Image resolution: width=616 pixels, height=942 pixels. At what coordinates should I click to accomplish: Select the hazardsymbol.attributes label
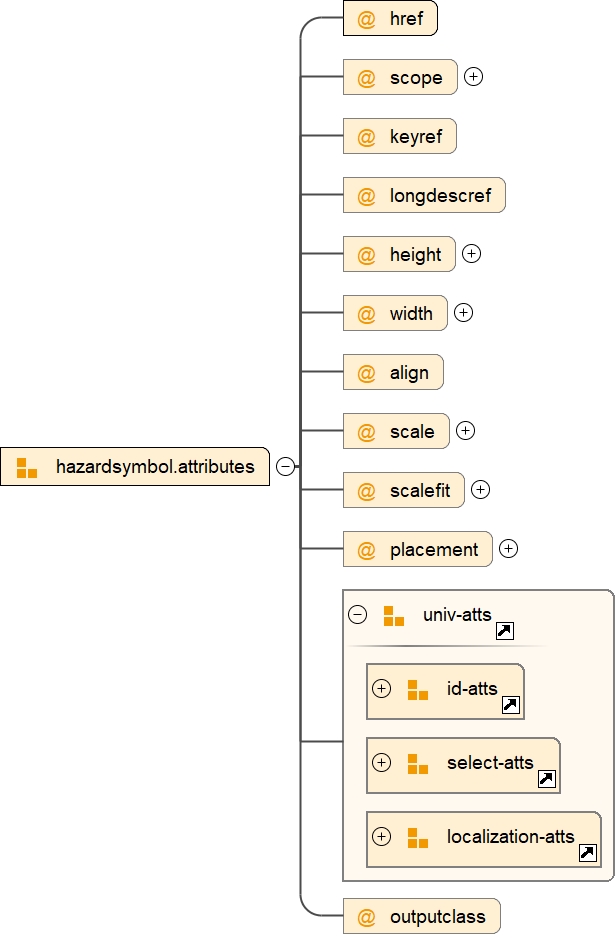155,467
